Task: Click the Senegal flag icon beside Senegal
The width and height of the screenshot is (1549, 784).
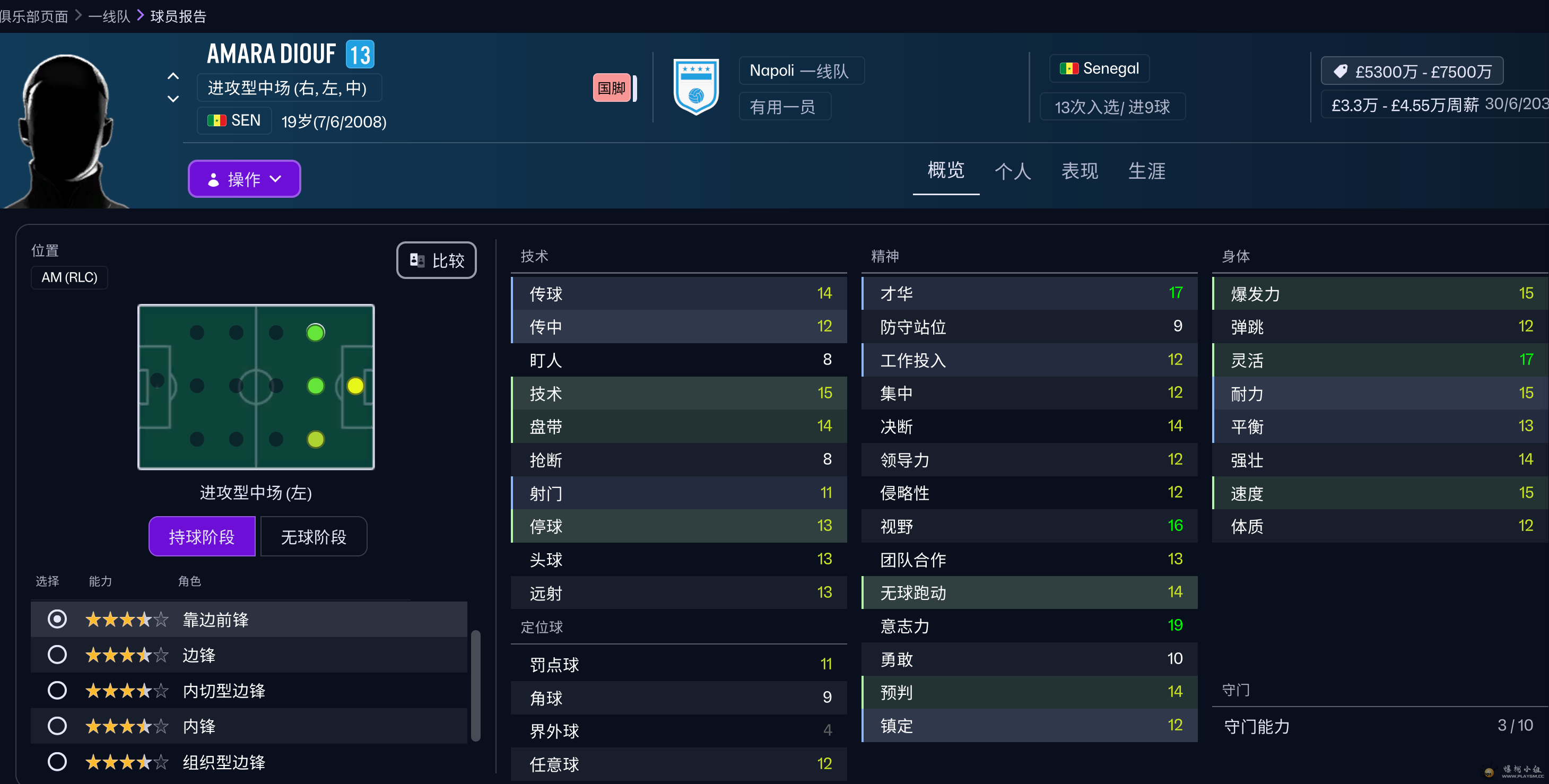Action: 1068,68
